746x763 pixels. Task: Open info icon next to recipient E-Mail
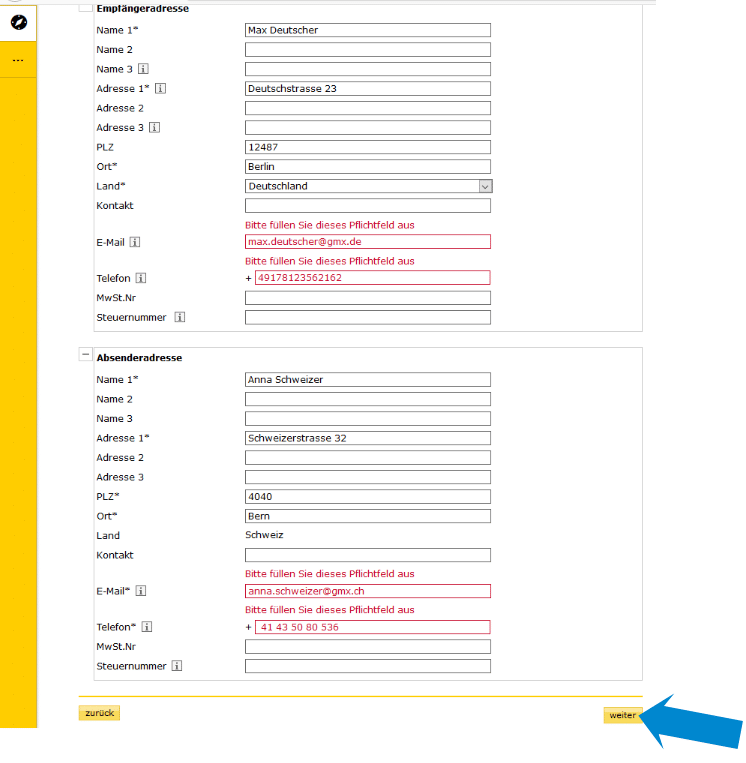(135, 242)
